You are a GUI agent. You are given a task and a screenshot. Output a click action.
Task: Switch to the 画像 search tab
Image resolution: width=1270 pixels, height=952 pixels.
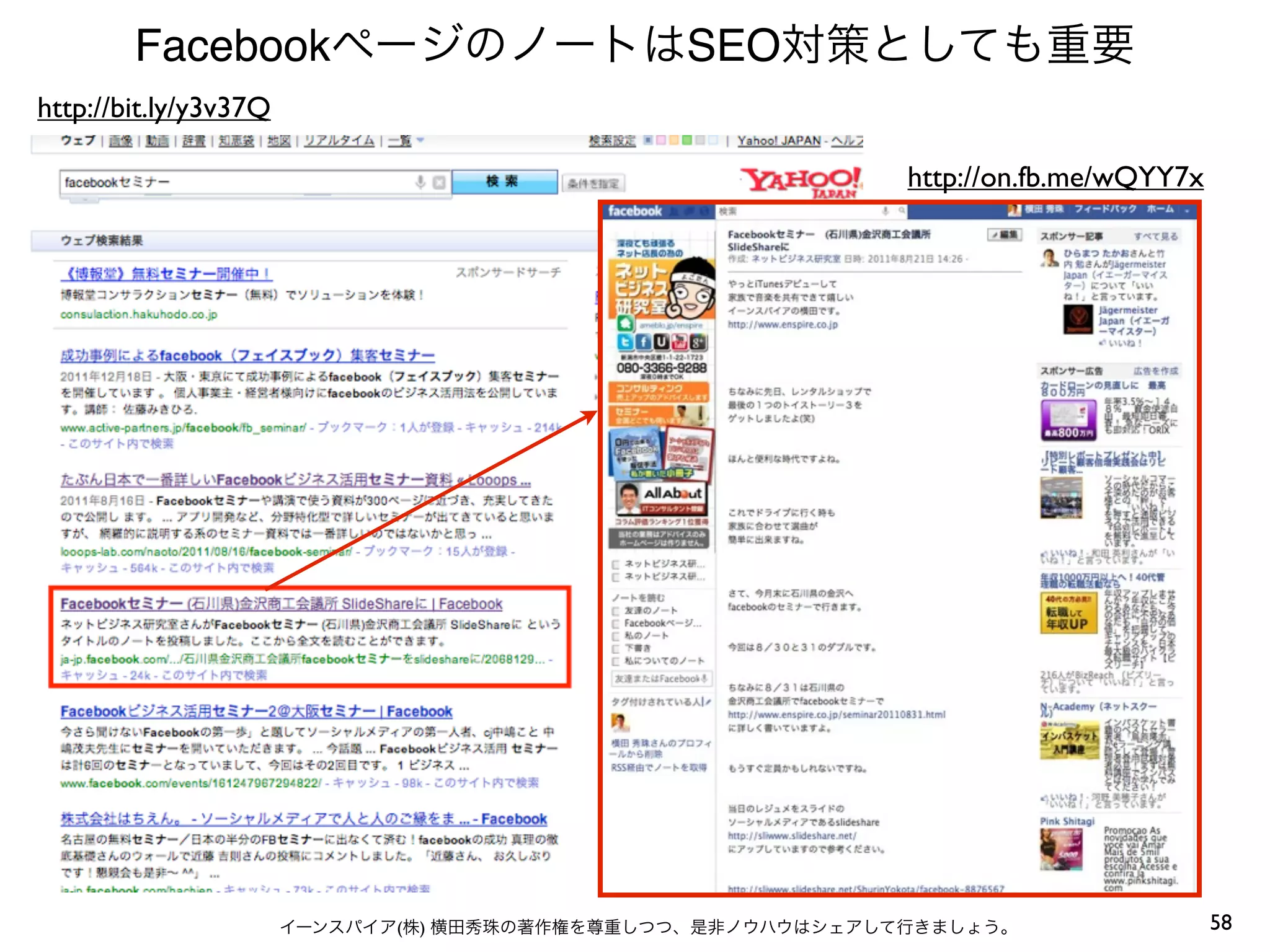pos(120,141)
